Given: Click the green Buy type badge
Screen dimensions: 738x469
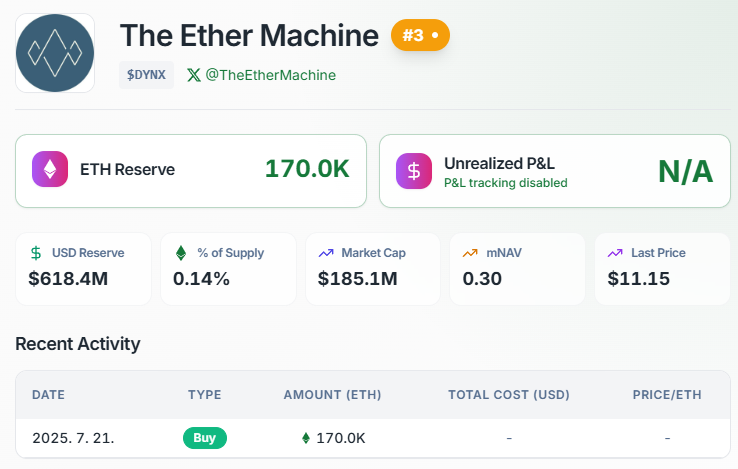Looking at the screenshot, I should pos(205,438).
